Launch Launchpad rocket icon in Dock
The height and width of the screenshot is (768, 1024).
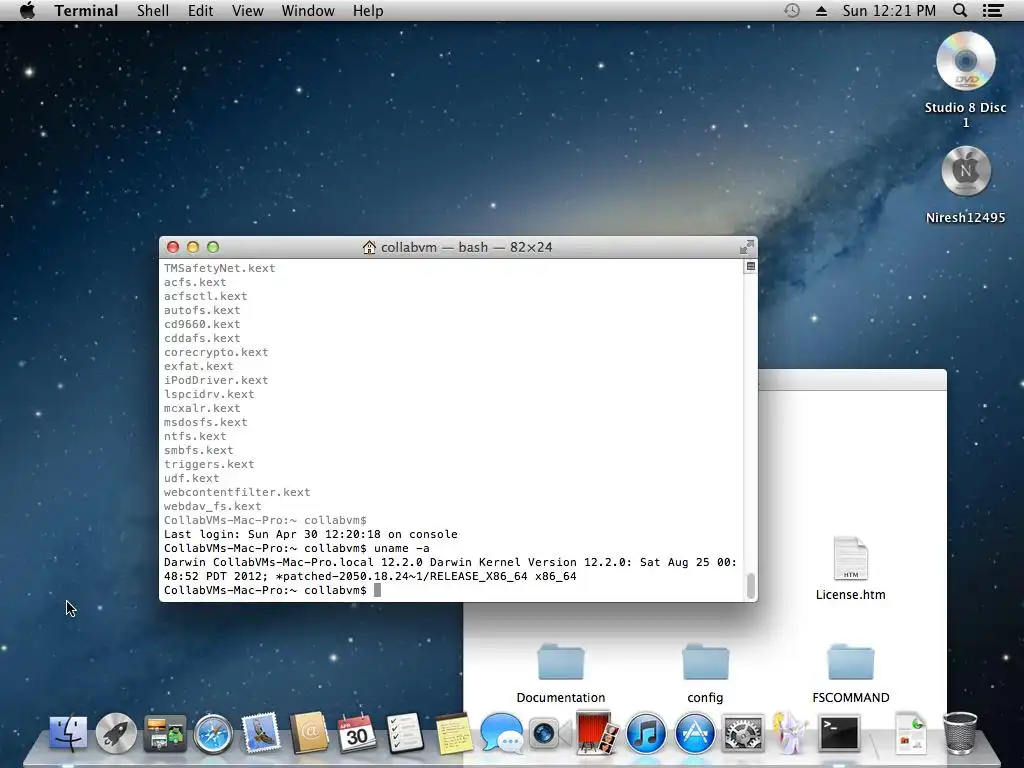coord(116,733)
